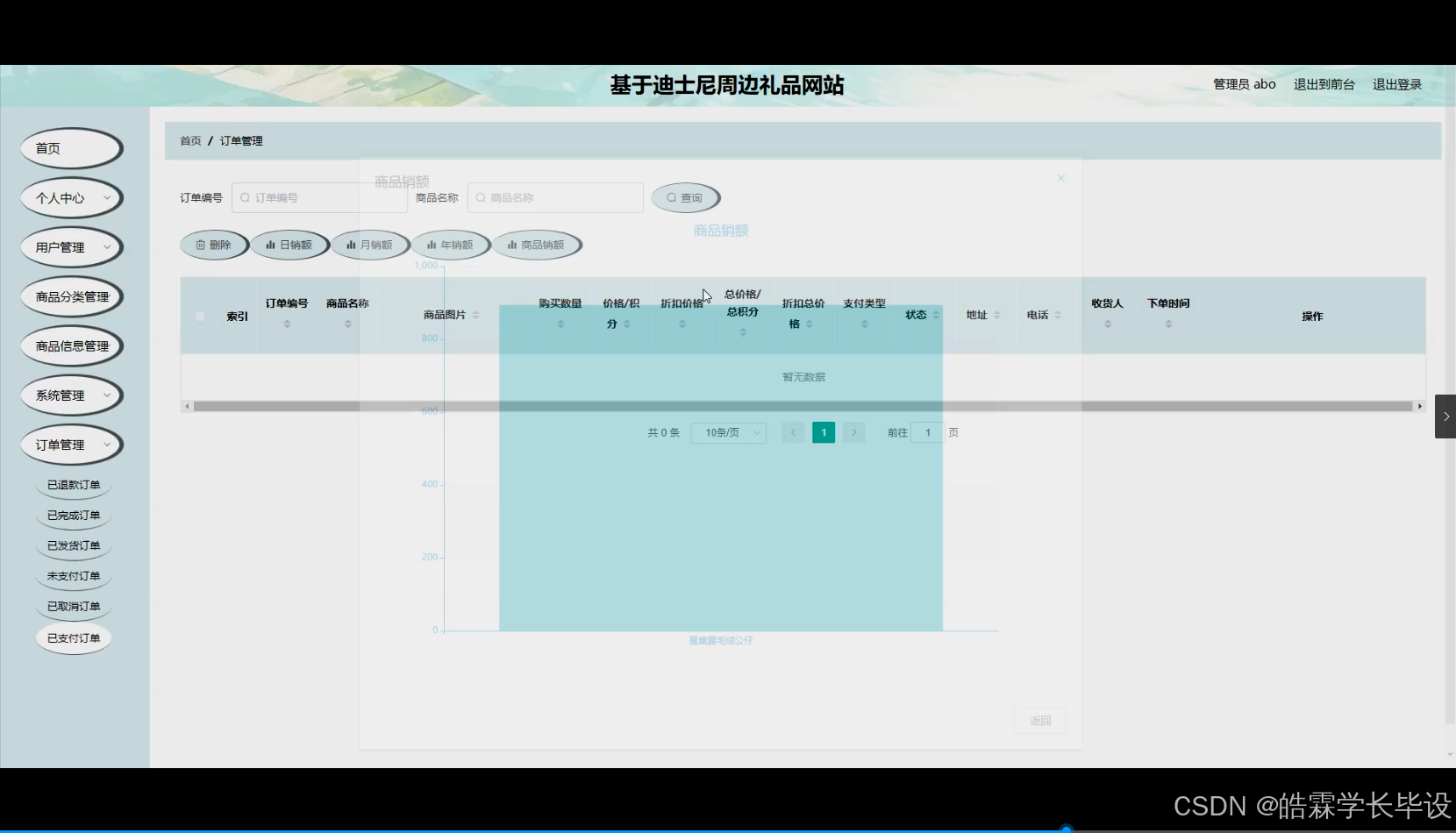Focus the 前往 page number input
Image resolution: width=1456 pixels, height=833 pixels.
point(927,433)
